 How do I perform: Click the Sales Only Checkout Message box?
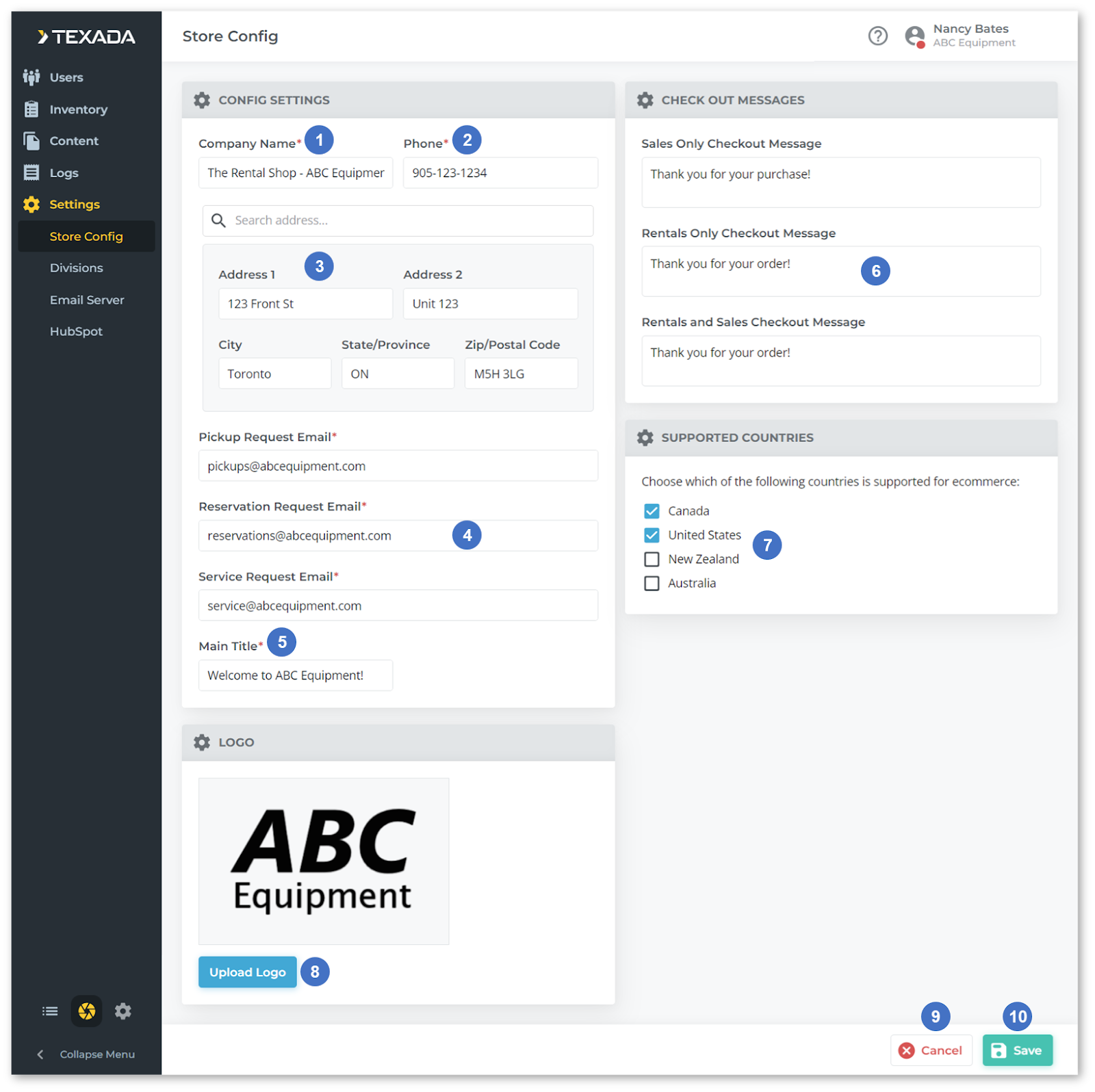841,183
